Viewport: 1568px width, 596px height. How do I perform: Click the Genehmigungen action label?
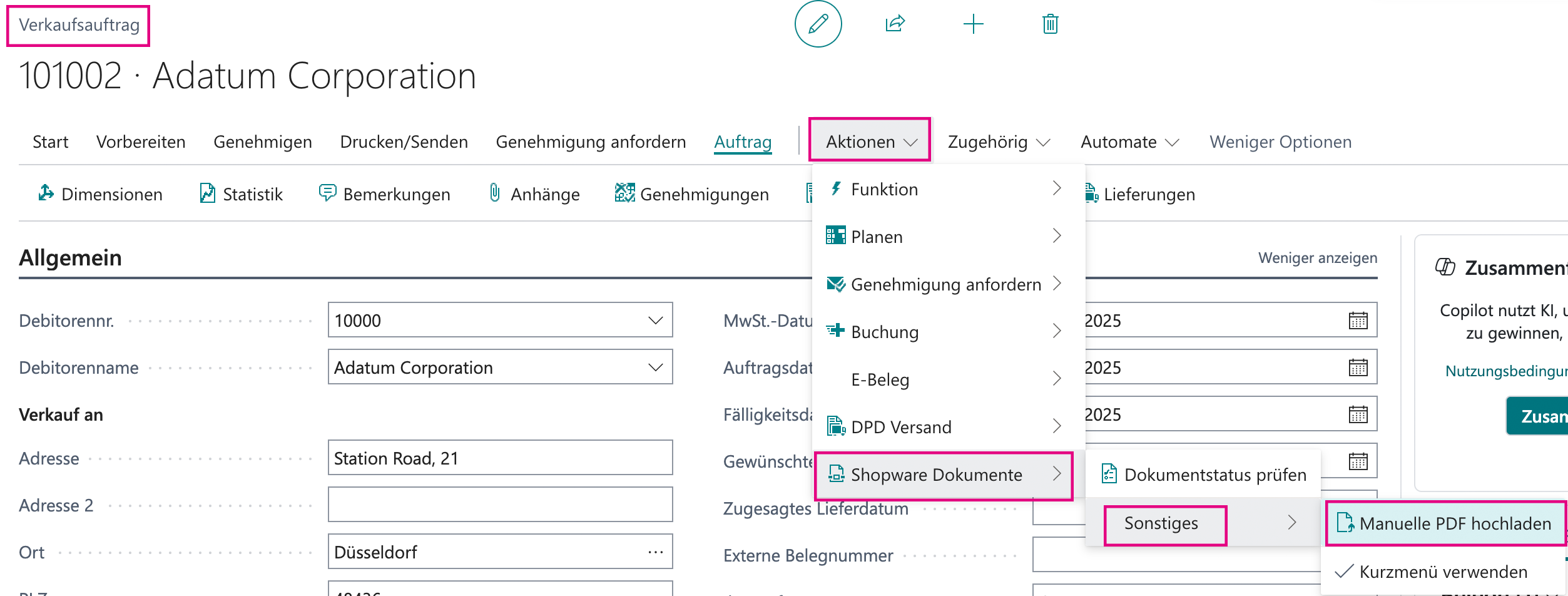point(705,194)
